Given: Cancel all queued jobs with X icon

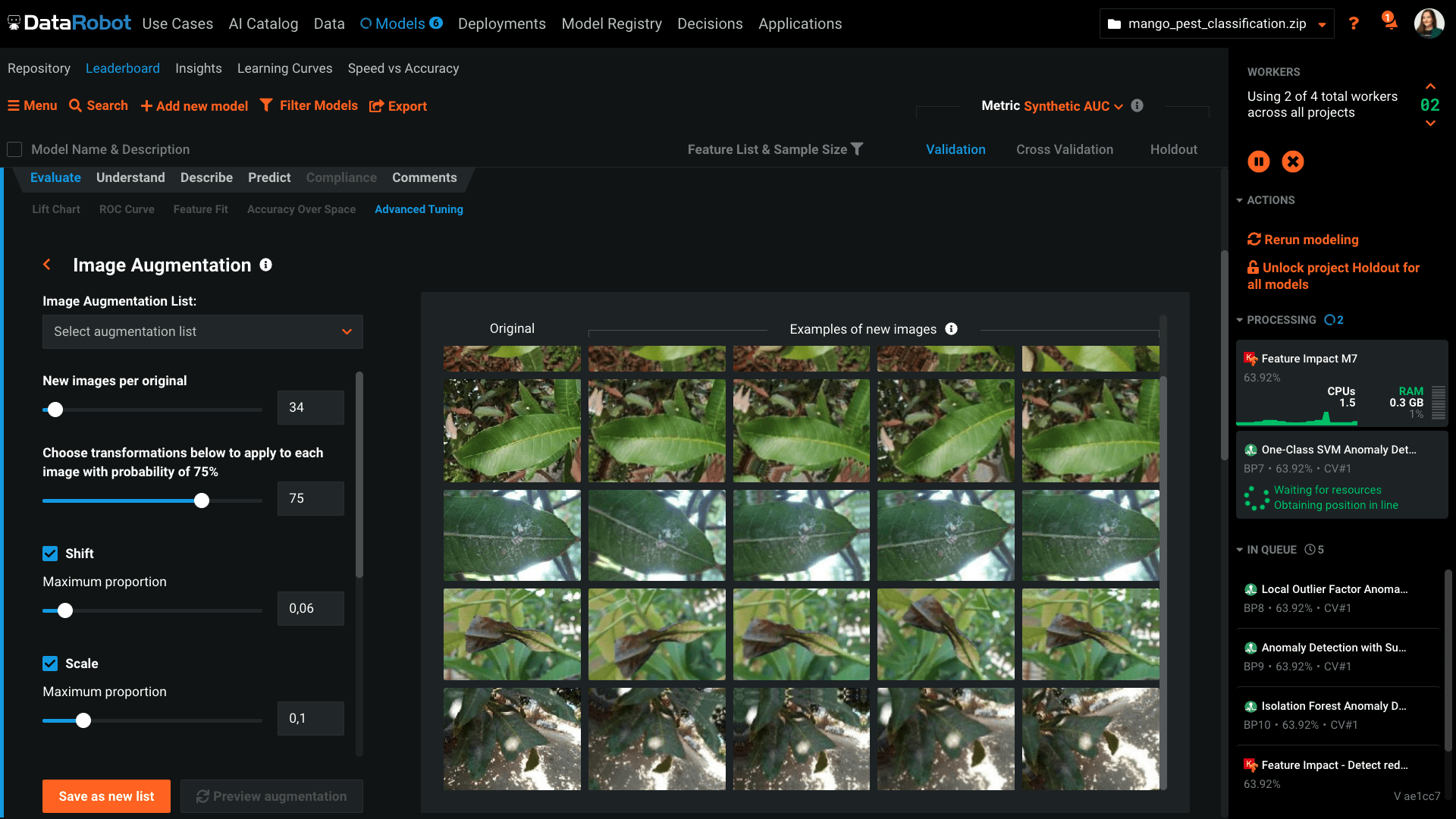Looking at the screenshot, I should pyautogui.click(x=1293, y=162).
